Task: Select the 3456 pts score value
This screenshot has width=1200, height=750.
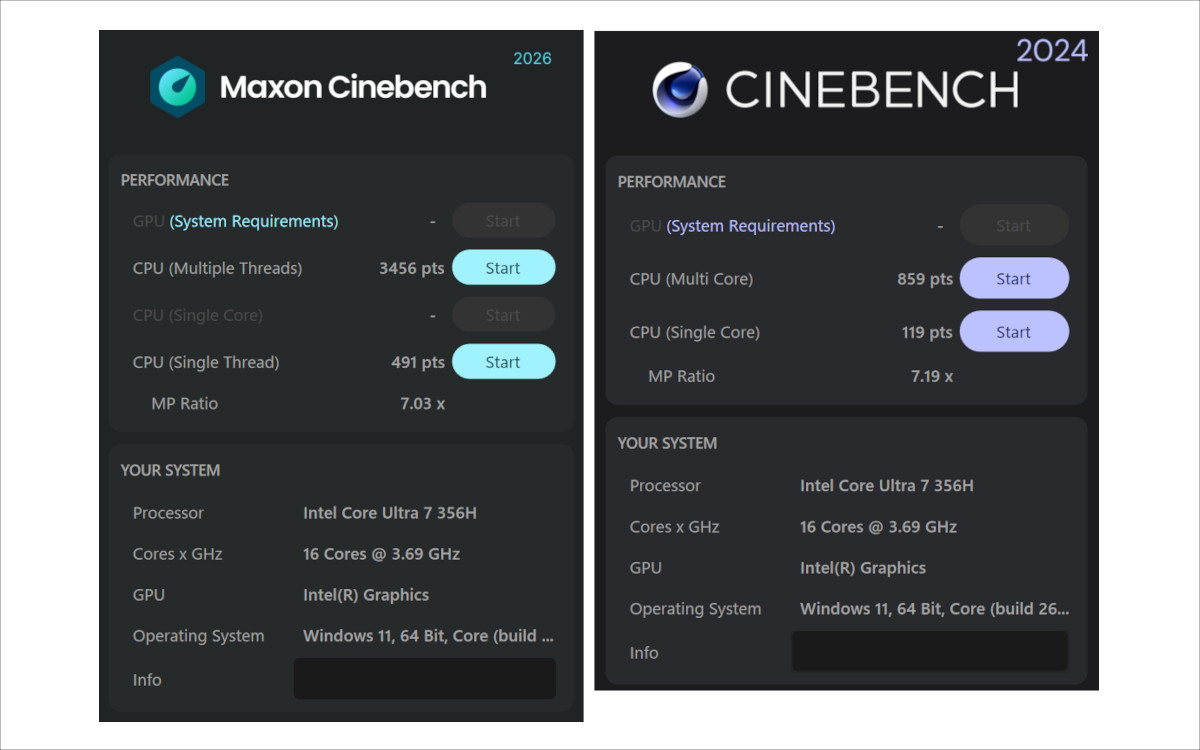Action: click(x=412, y=268)
